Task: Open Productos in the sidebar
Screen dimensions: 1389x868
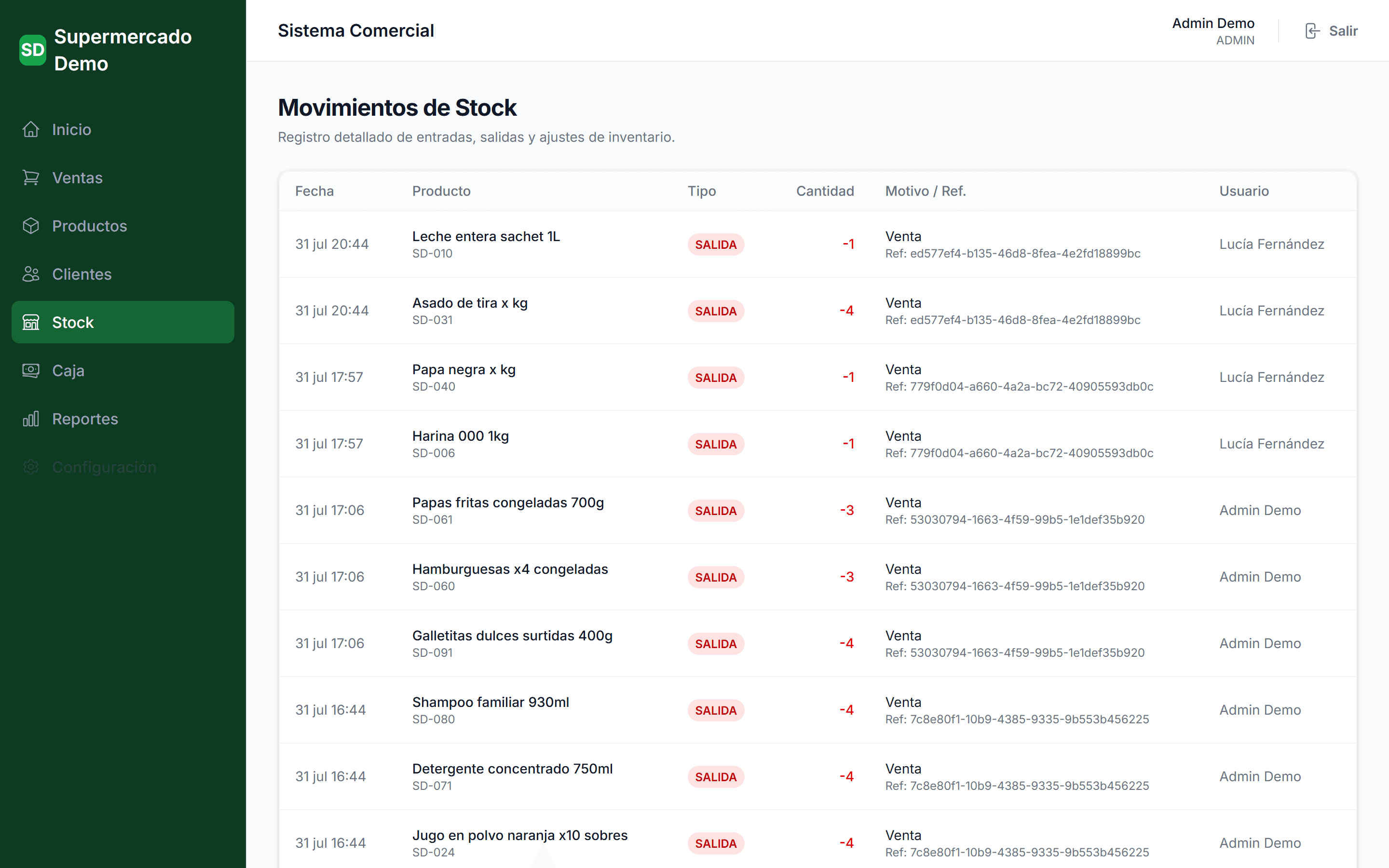Action: (123, 226)
